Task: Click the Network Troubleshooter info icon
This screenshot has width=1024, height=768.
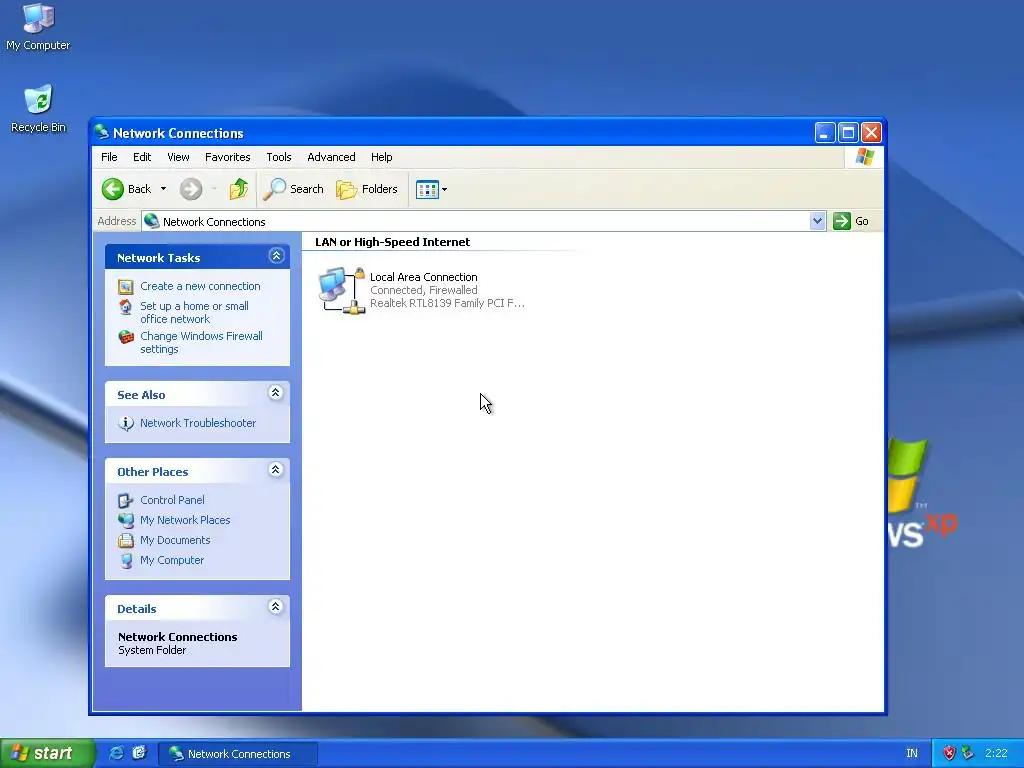Action: point(125,423)
